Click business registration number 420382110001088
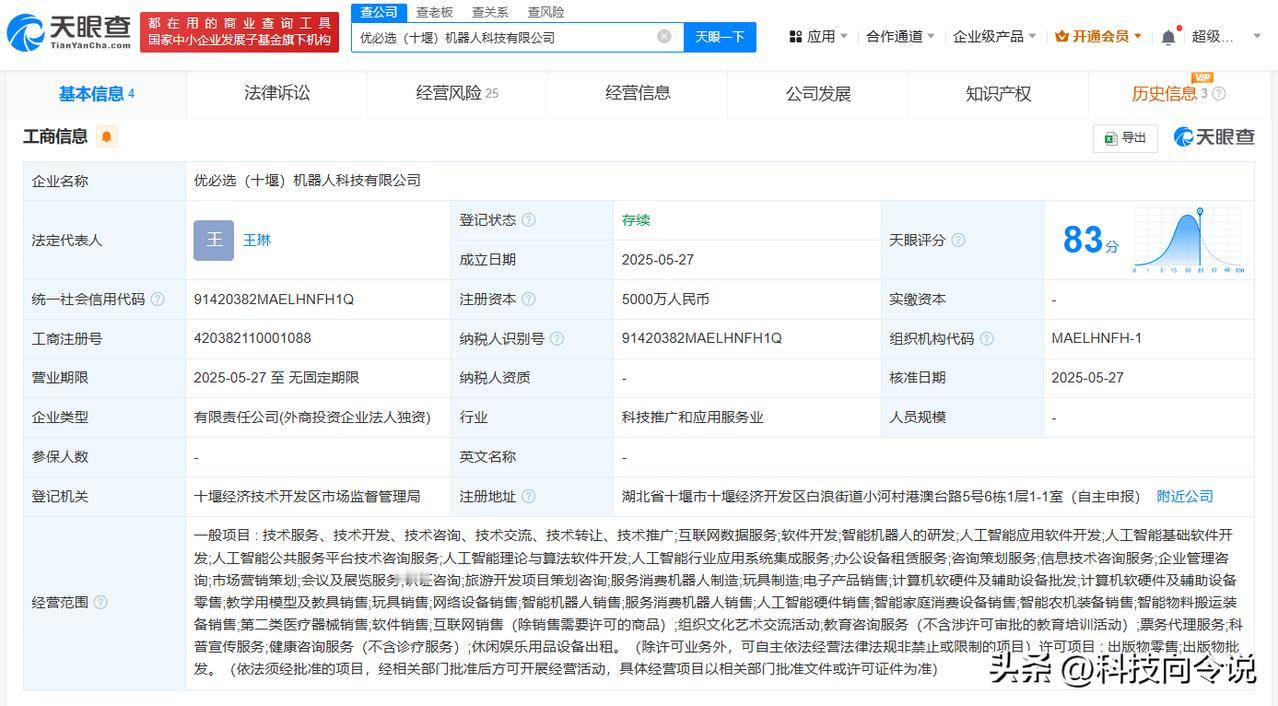Screen dimensions: 1278x706 click(x=252, y=339)
